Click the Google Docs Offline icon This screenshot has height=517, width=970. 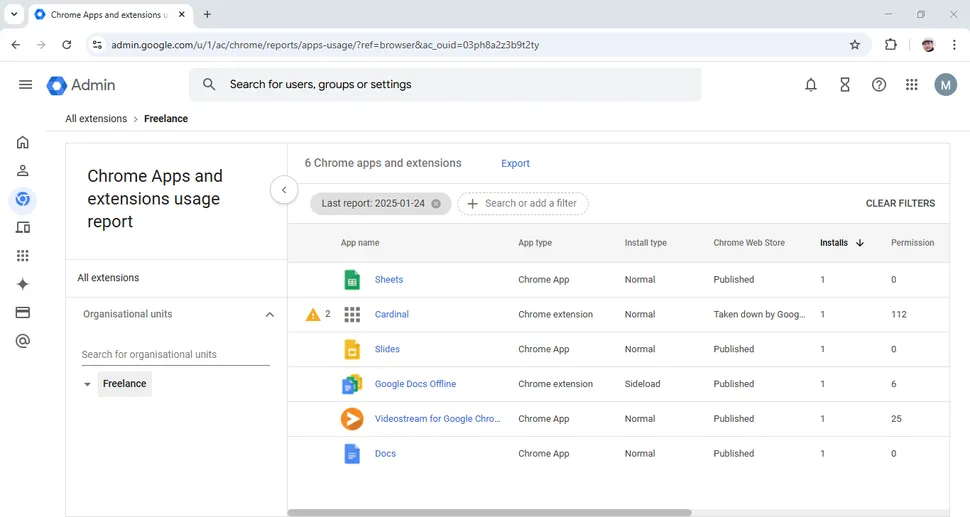pyautogui.click(x=352, y=383)
